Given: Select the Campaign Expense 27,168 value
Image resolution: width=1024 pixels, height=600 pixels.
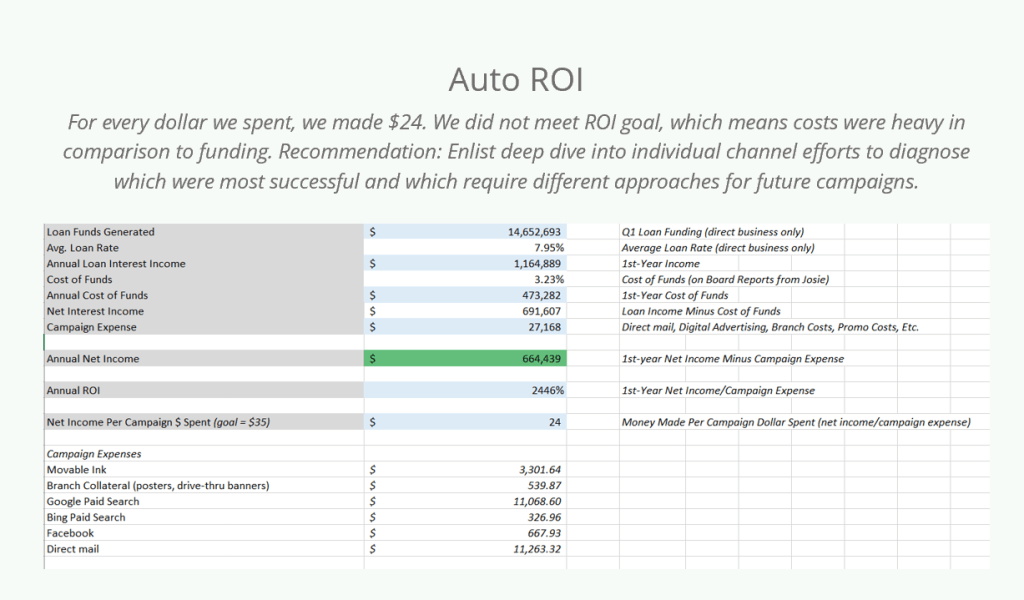Looking at the screenshot, I should tap(545, 327).
